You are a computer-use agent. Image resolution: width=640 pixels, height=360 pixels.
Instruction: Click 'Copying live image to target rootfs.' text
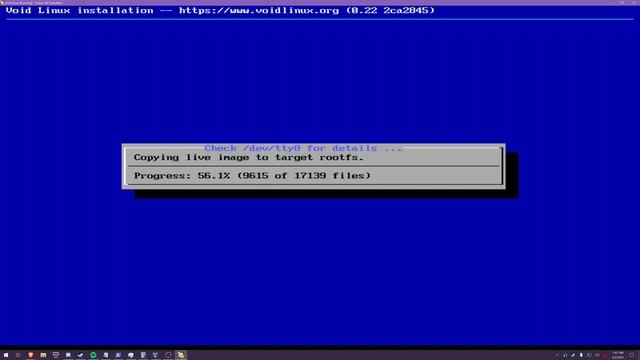(x=249, y=158)
